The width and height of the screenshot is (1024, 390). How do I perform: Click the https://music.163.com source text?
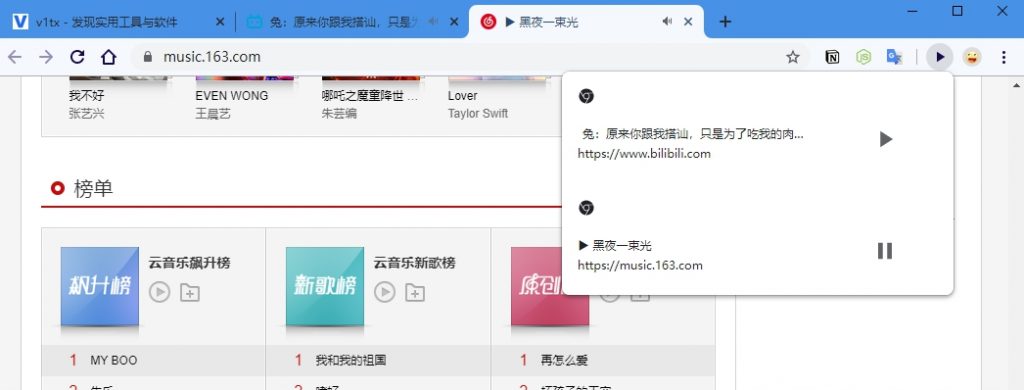pos(640,266)
